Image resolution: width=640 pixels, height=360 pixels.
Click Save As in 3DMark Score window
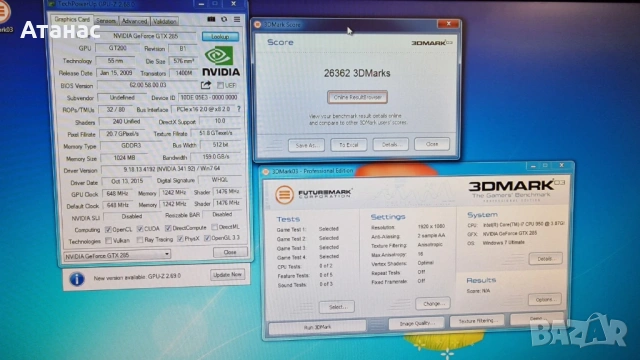pyautogui.click(x=306, y=145)
